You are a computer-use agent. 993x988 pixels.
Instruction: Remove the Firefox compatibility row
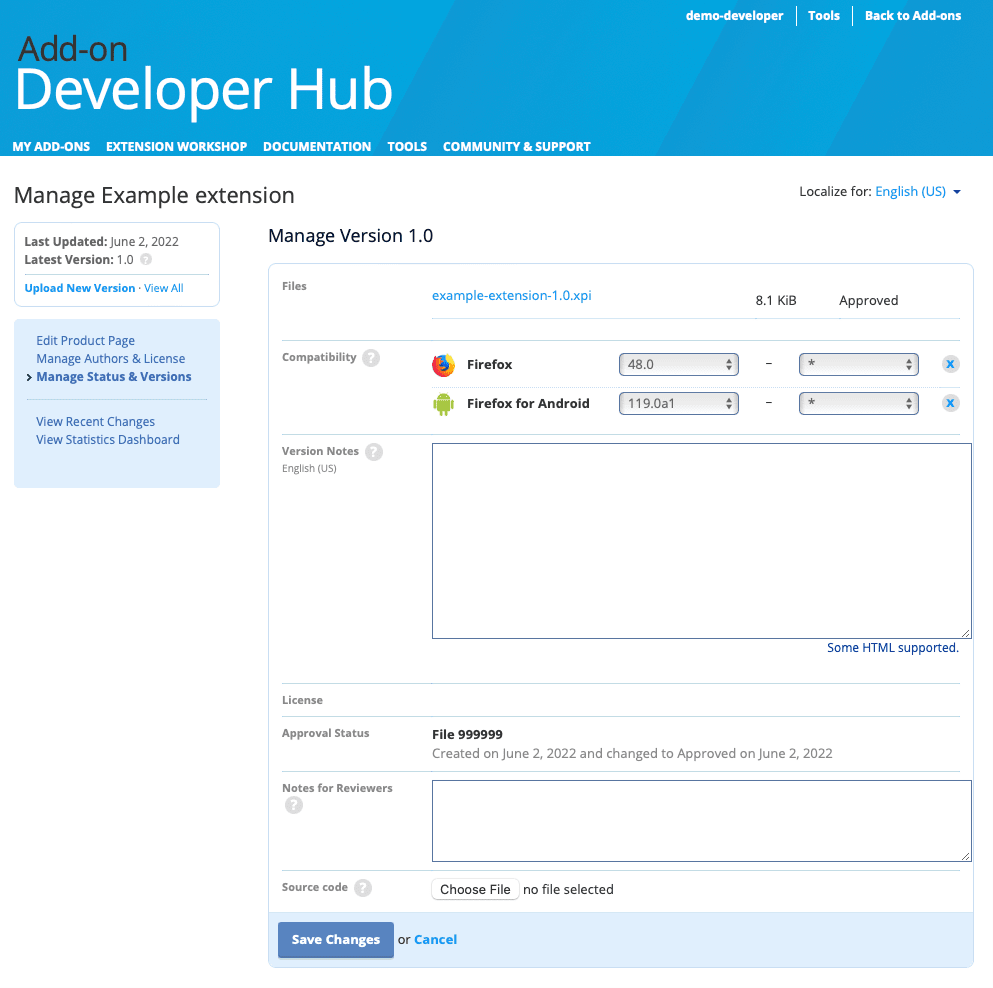[950, 364]
